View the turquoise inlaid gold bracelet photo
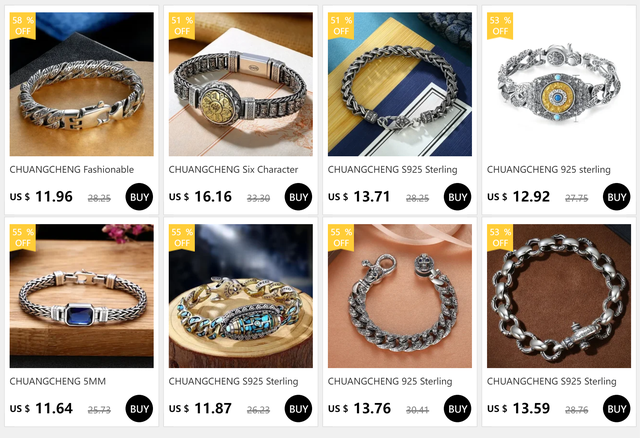The width and height of the screenshot is (640, 438). [241, 296]
